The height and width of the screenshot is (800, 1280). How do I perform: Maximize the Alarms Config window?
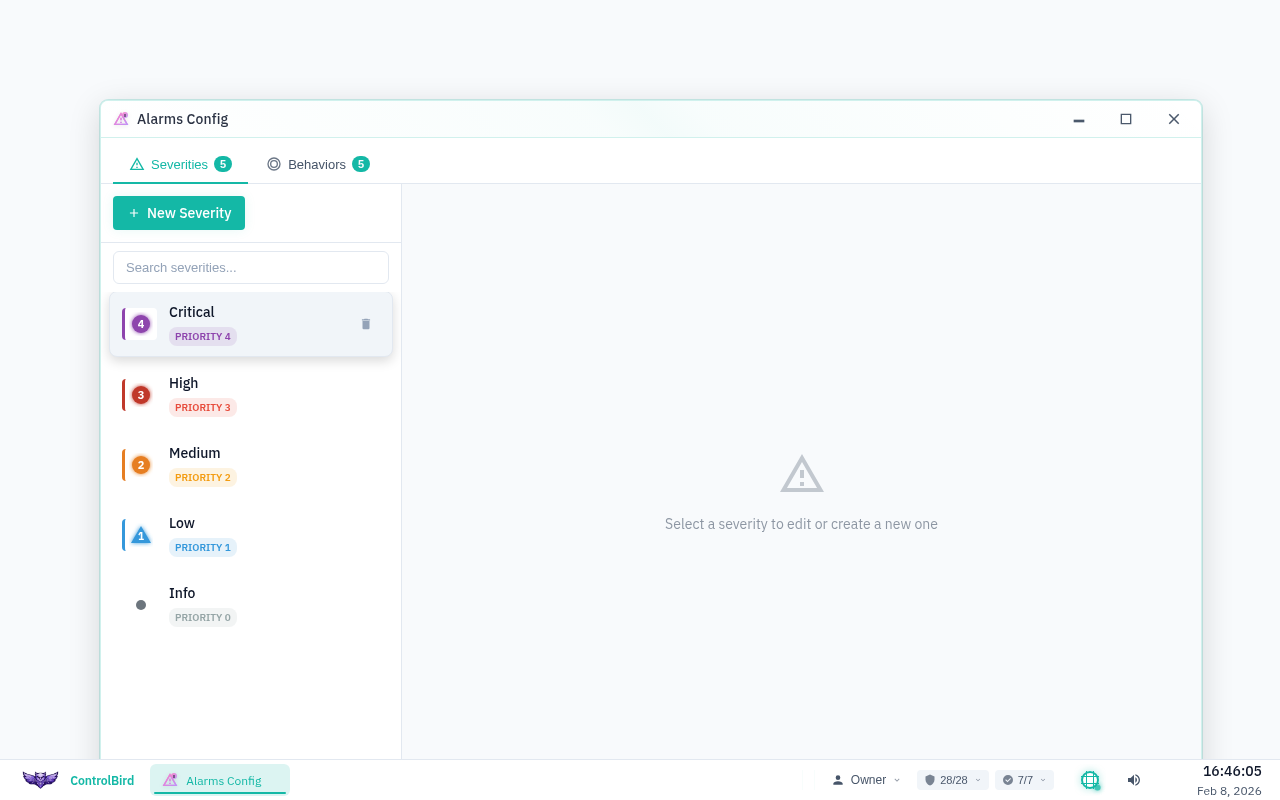coord(1126,119)
